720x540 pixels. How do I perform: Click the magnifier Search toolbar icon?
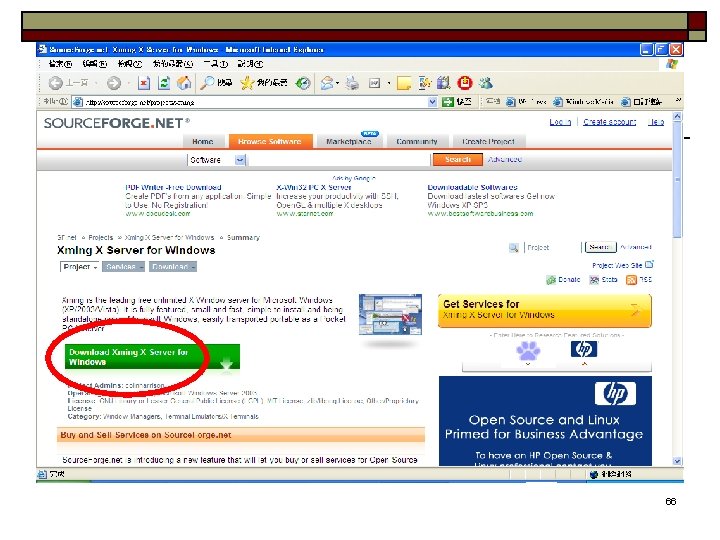pos(207,83)
